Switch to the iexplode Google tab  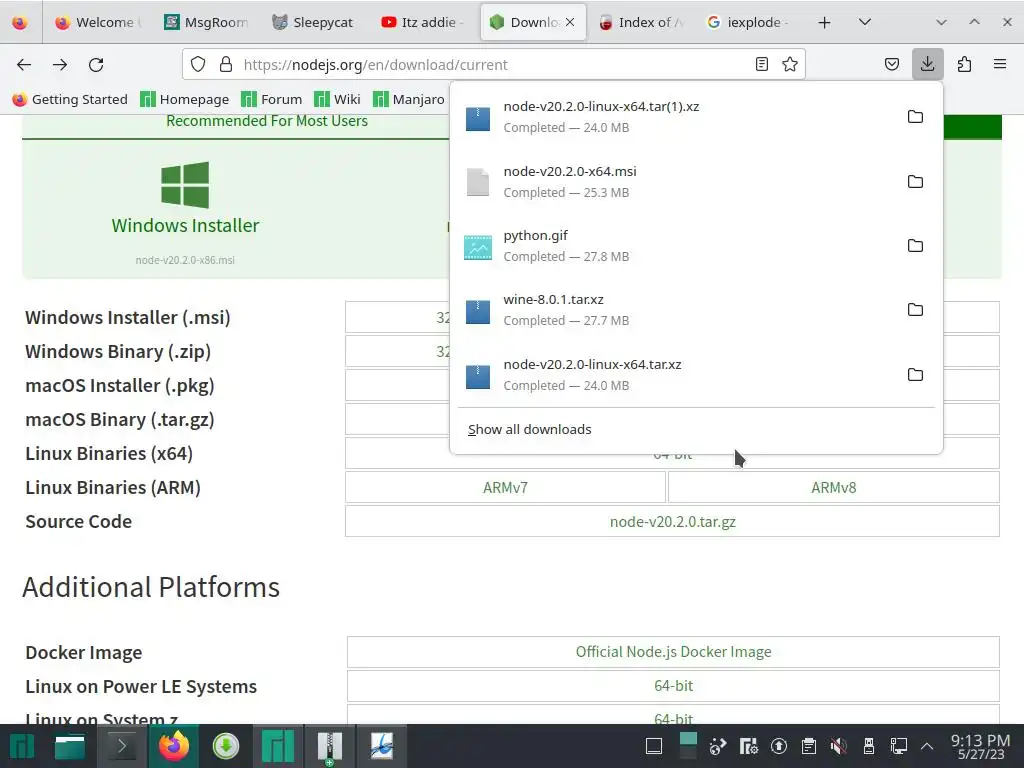pyautogui.click(x=750, y=22)
